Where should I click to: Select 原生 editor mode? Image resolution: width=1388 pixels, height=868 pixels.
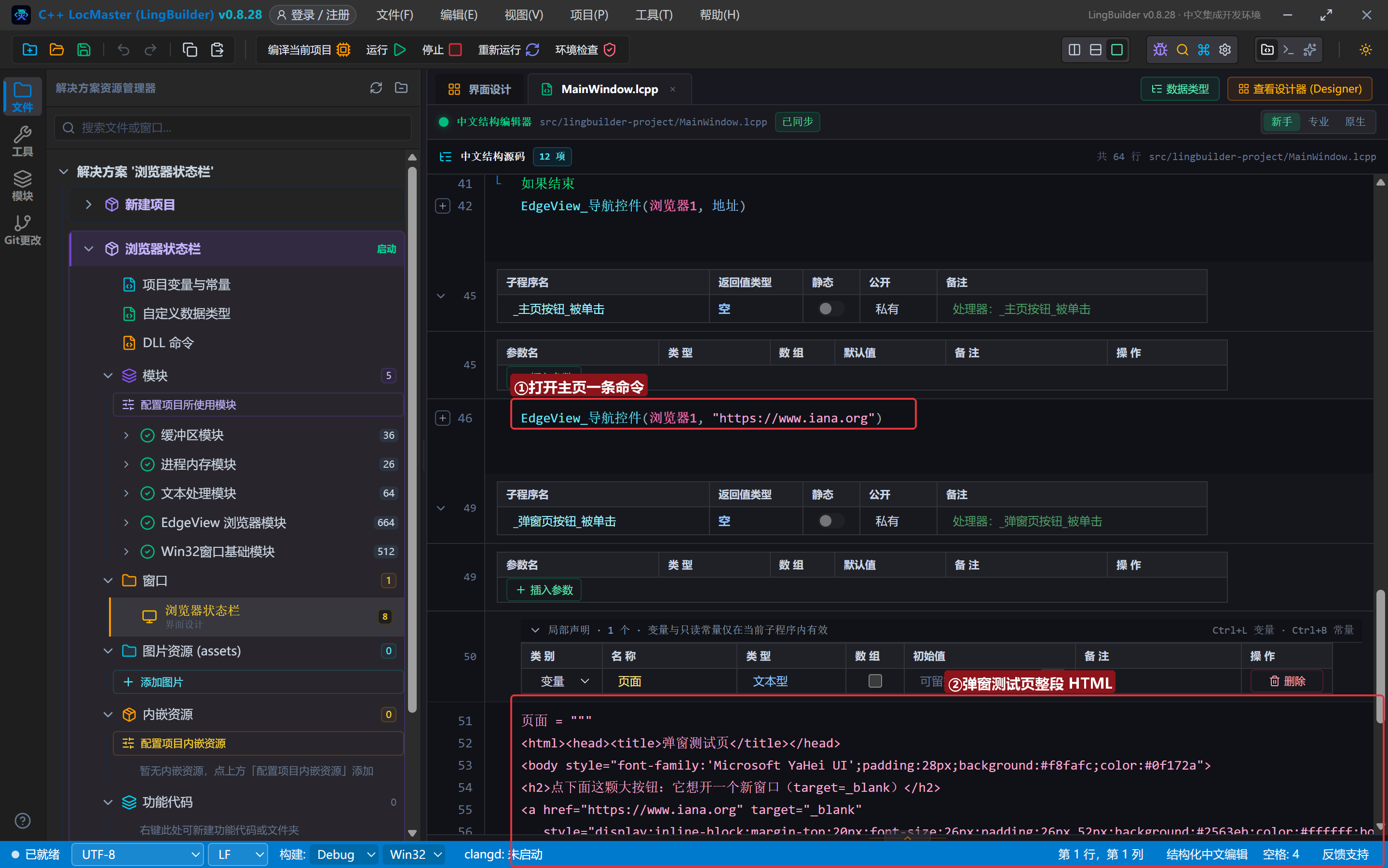point(1355,122)
